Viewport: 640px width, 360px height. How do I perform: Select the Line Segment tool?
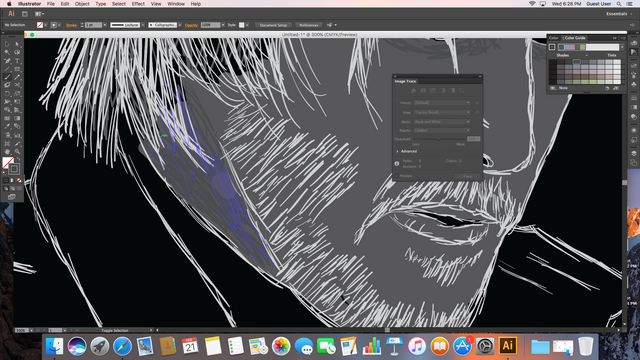pyautogui.click(x=7, y=69)
